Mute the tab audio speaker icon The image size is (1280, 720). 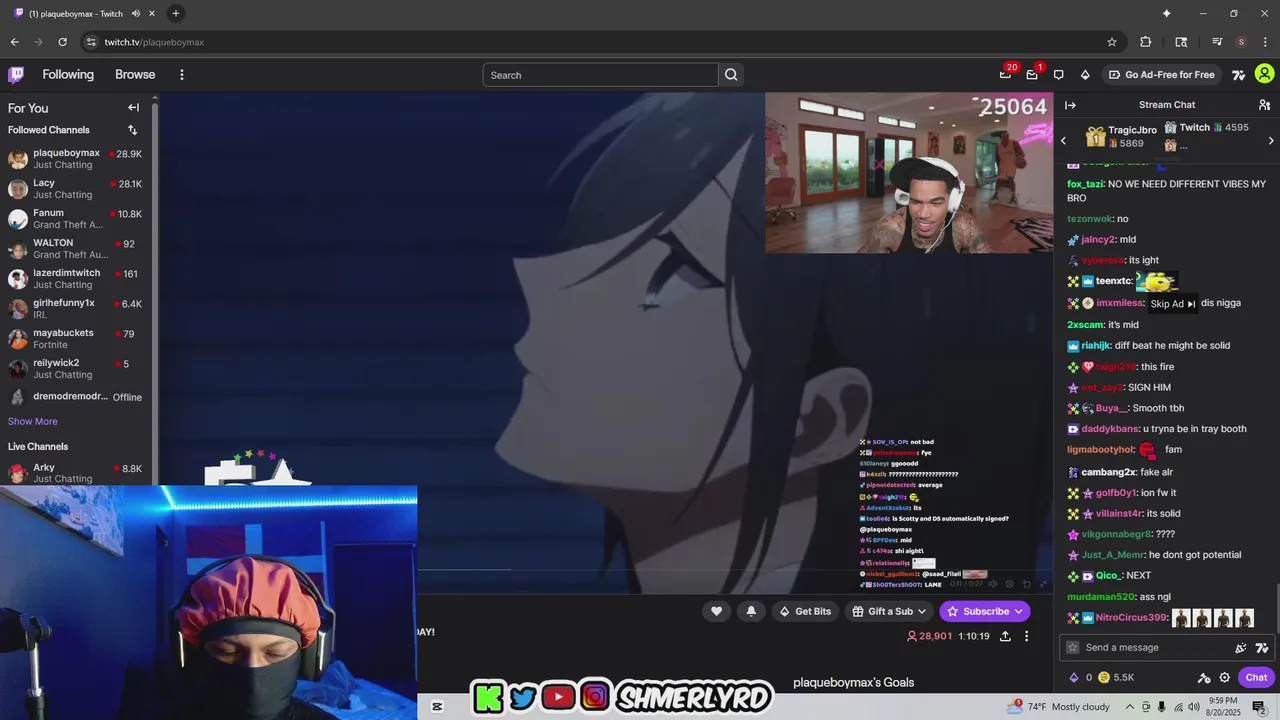tap(135, 13)
